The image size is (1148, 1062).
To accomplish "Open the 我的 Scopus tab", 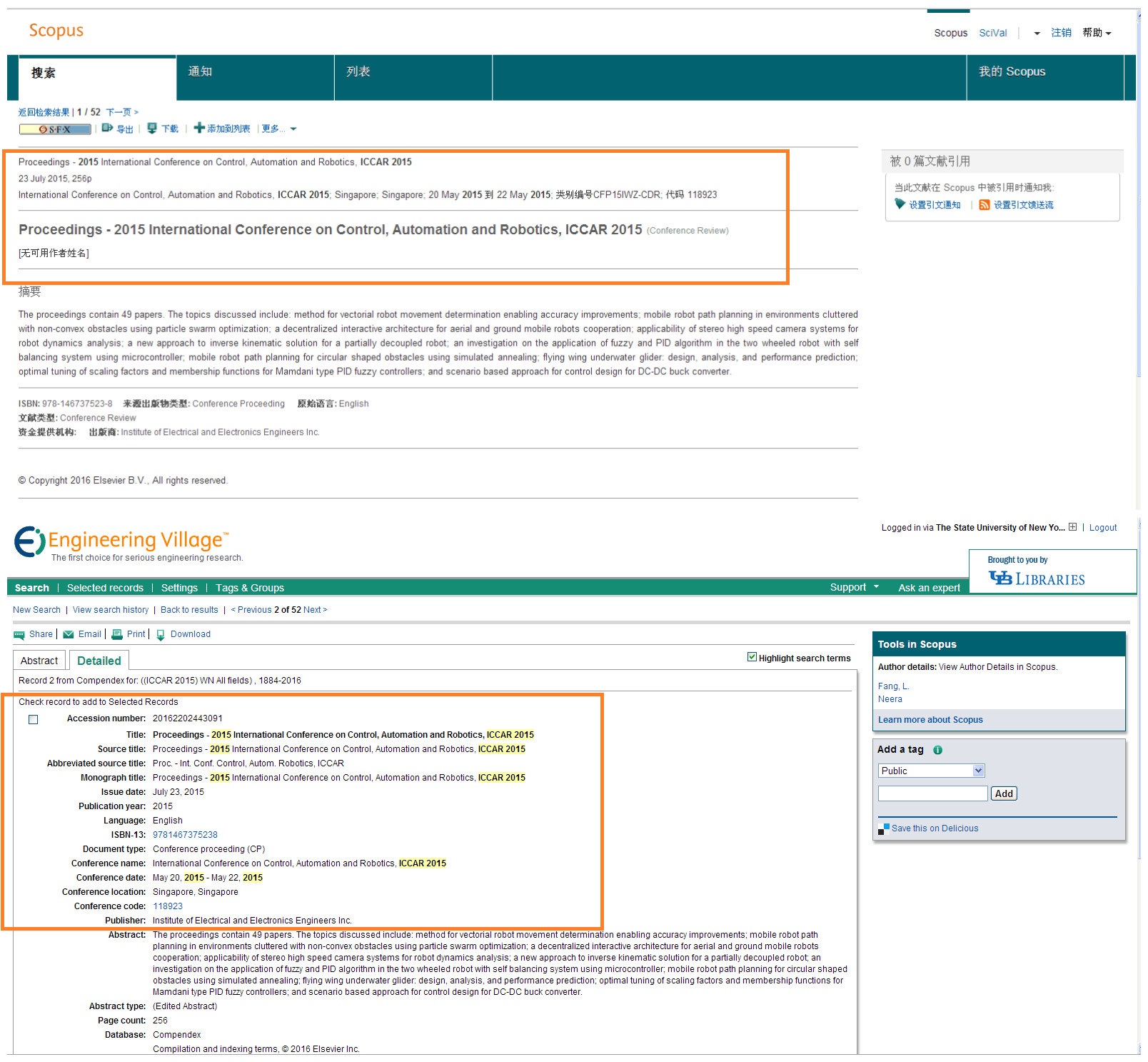I will 1045,77.
